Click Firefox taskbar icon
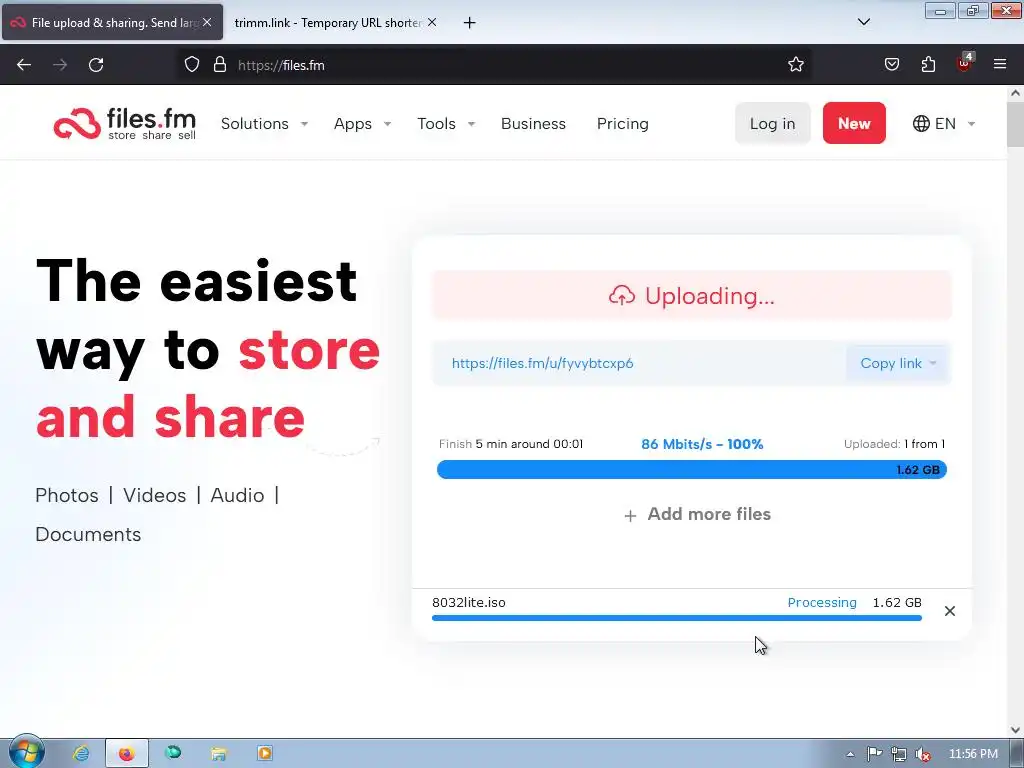The width and height of the screenshot is (1024, 768). pos(127,754)
